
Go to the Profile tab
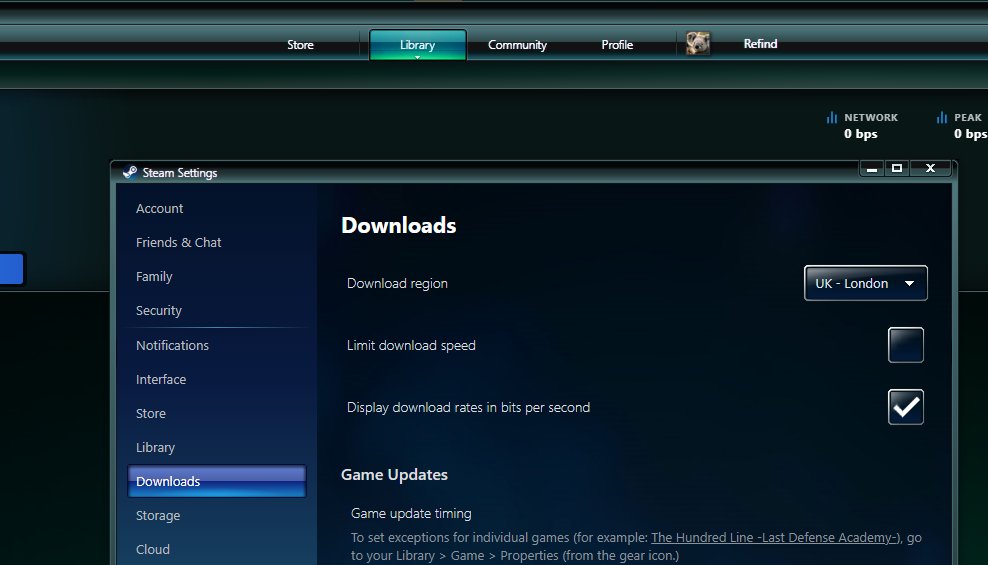click(617, 45)
